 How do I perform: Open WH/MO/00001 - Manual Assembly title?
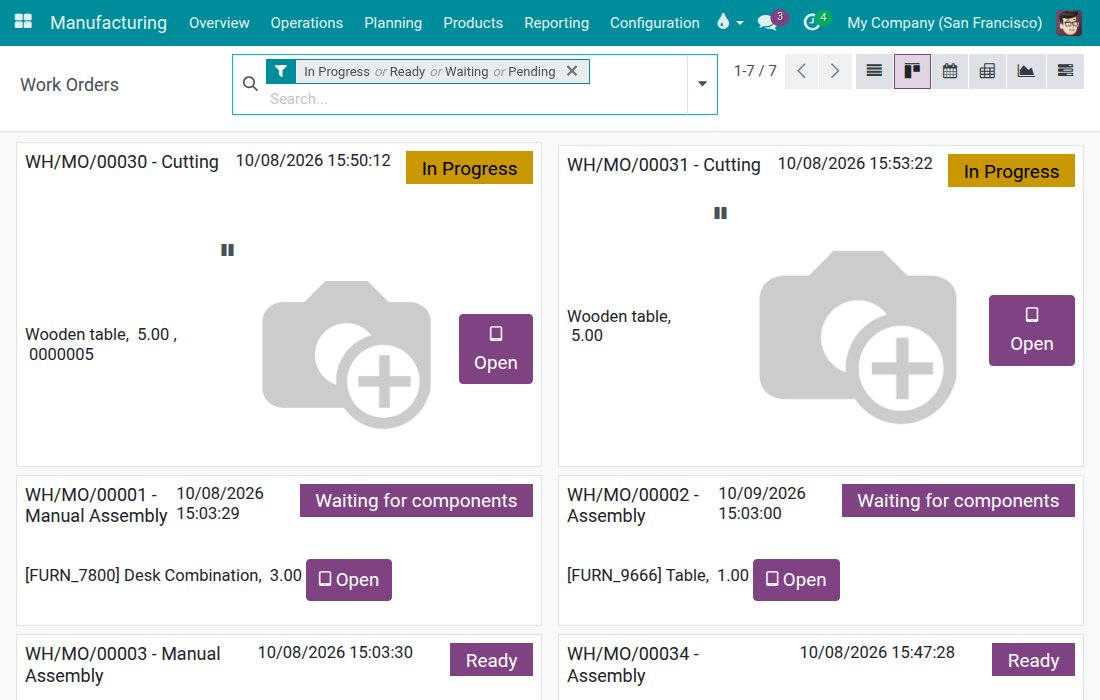point(96,505)
